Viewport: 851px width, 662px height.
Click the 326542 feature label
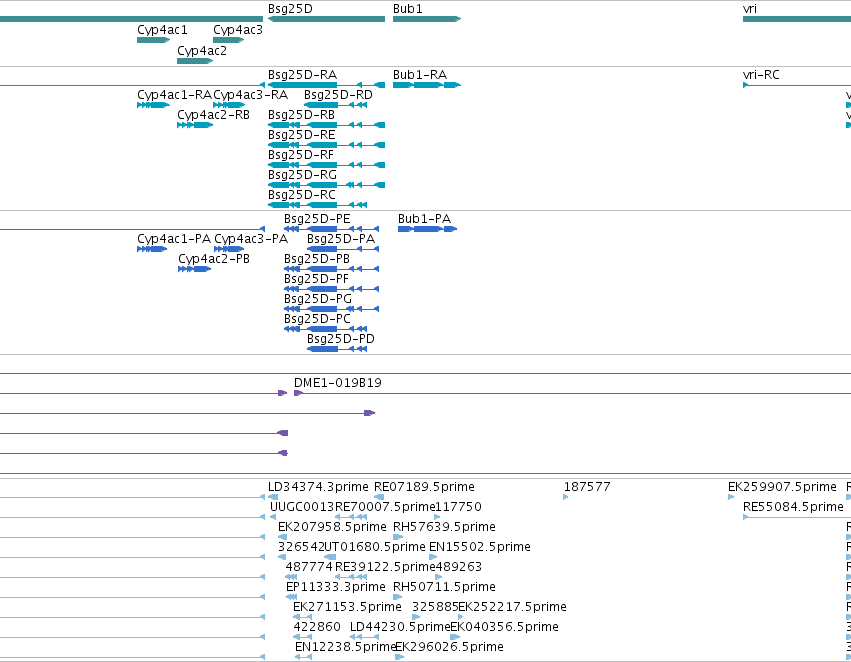301,547
